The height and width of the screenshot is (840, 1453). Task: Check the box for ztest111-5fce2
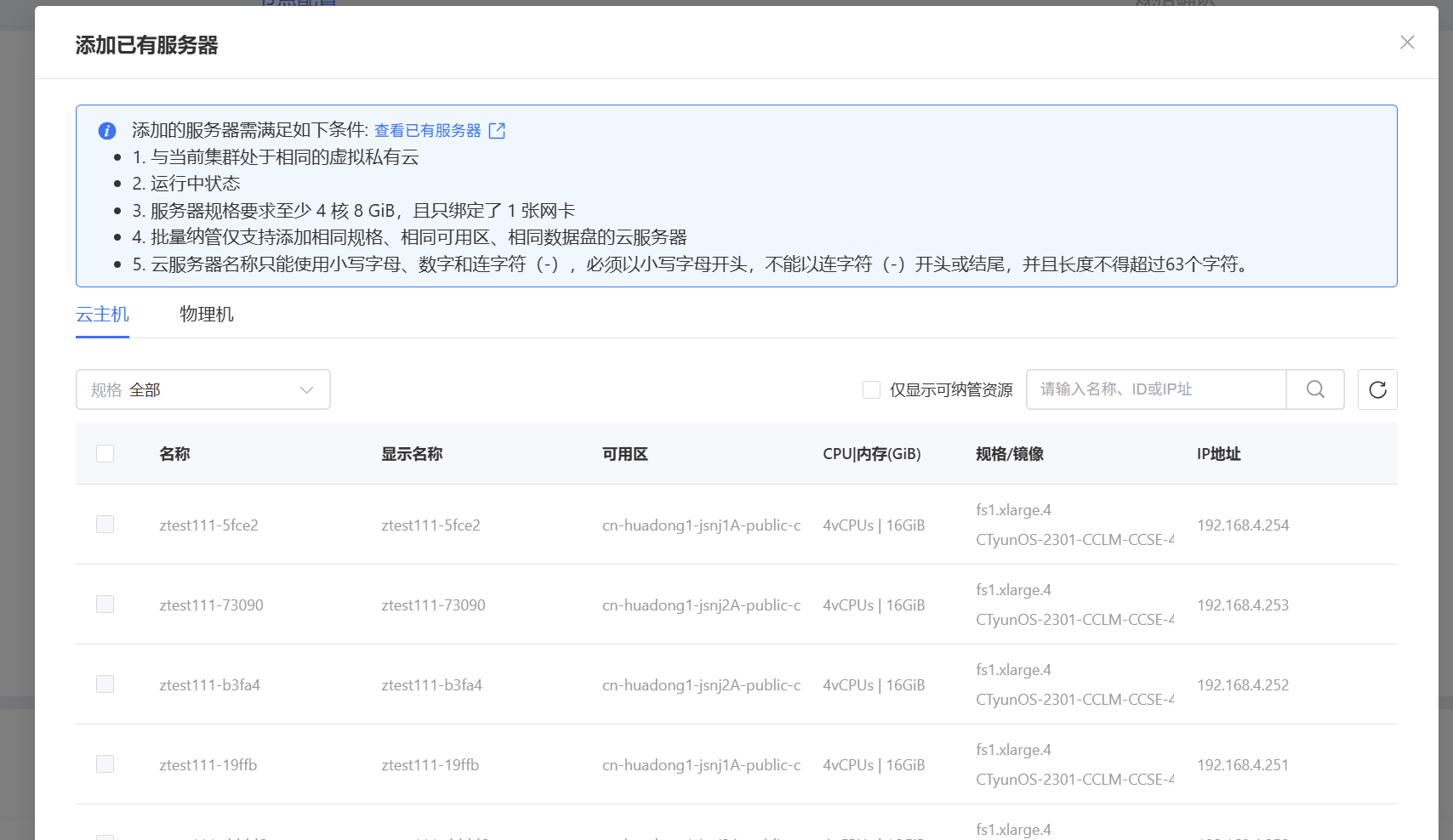pyautogui.click(x=105, y=525)
